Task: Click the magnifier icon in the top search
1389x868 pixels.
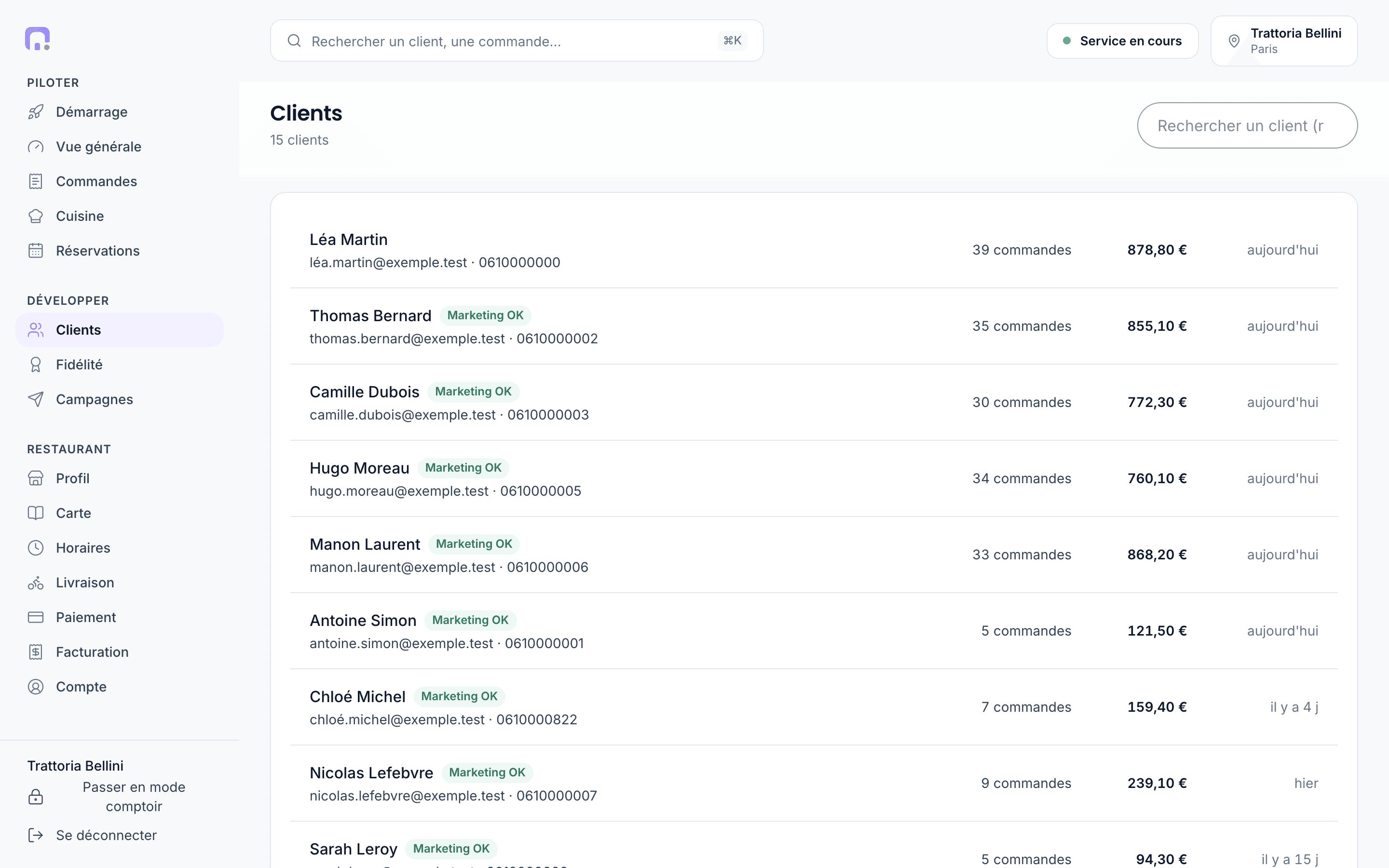Action: (x=295, y=41)
